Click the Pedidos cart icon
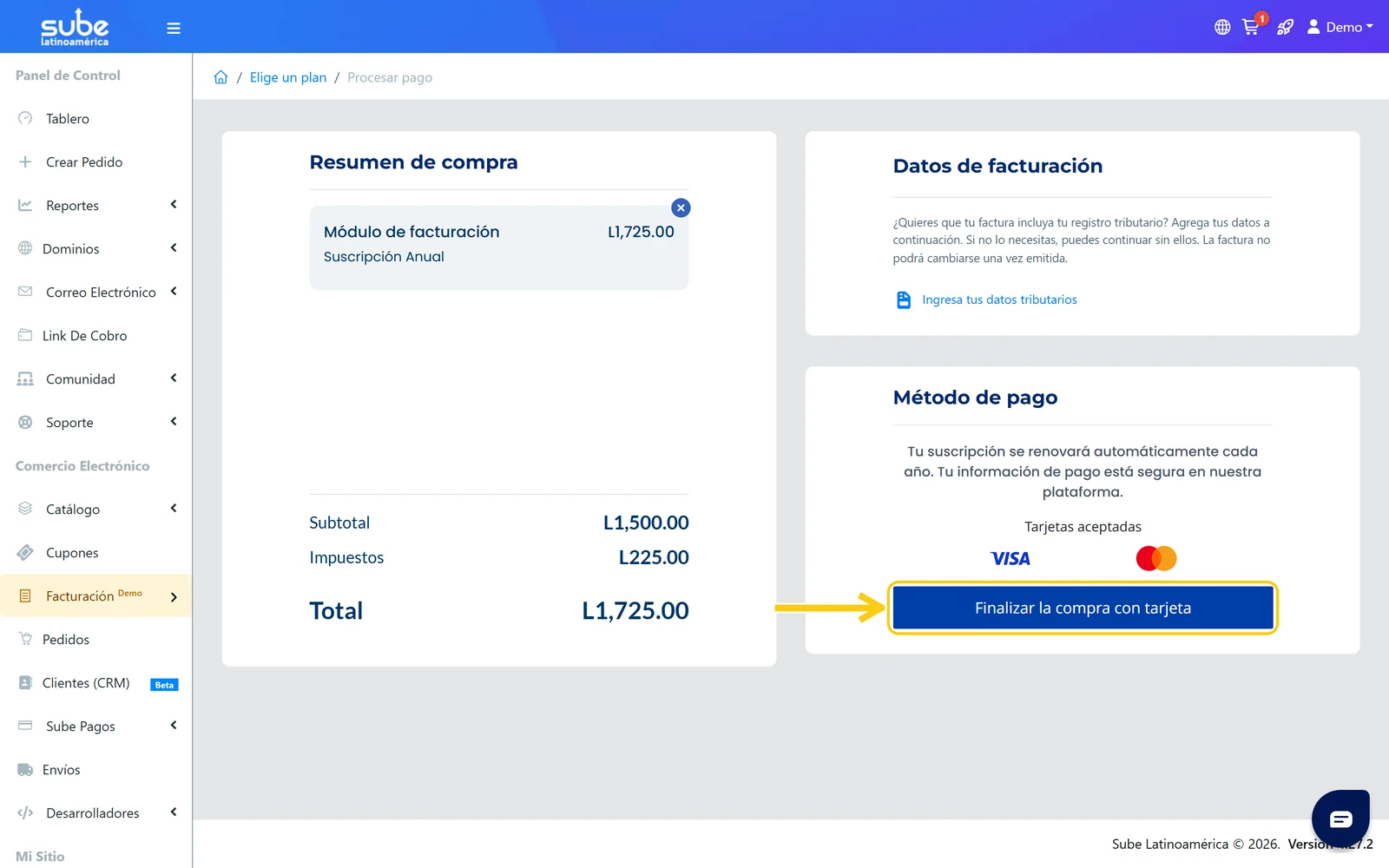 [x=25, y=639]
